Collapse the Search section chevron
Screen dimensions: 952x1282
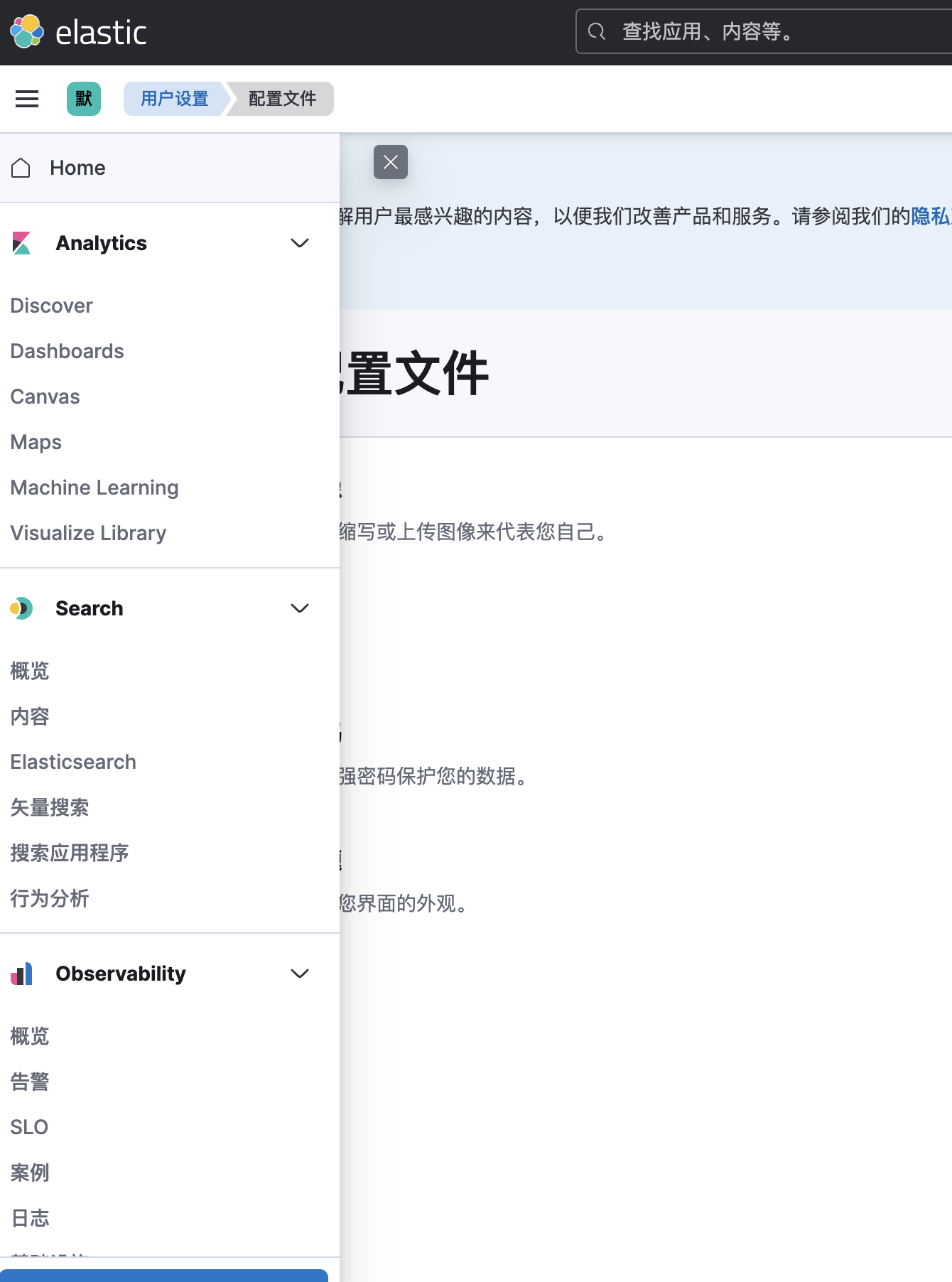300,608
